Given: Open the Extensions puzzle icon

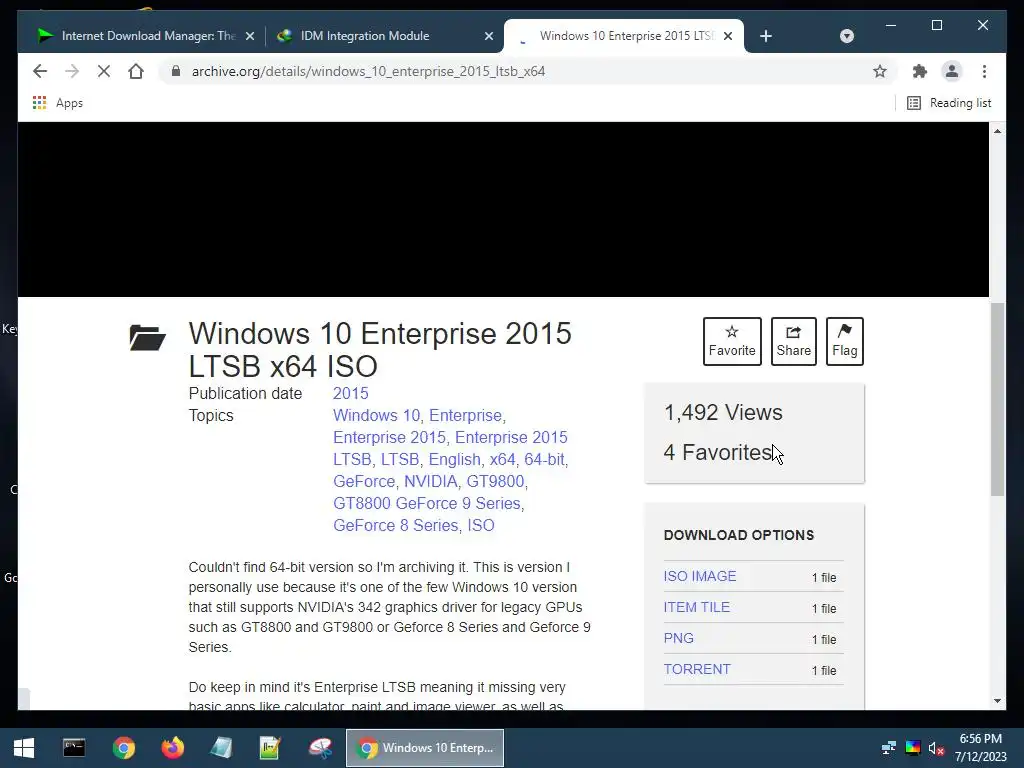Looking at the screenshot, I should (x=920, y=71).
